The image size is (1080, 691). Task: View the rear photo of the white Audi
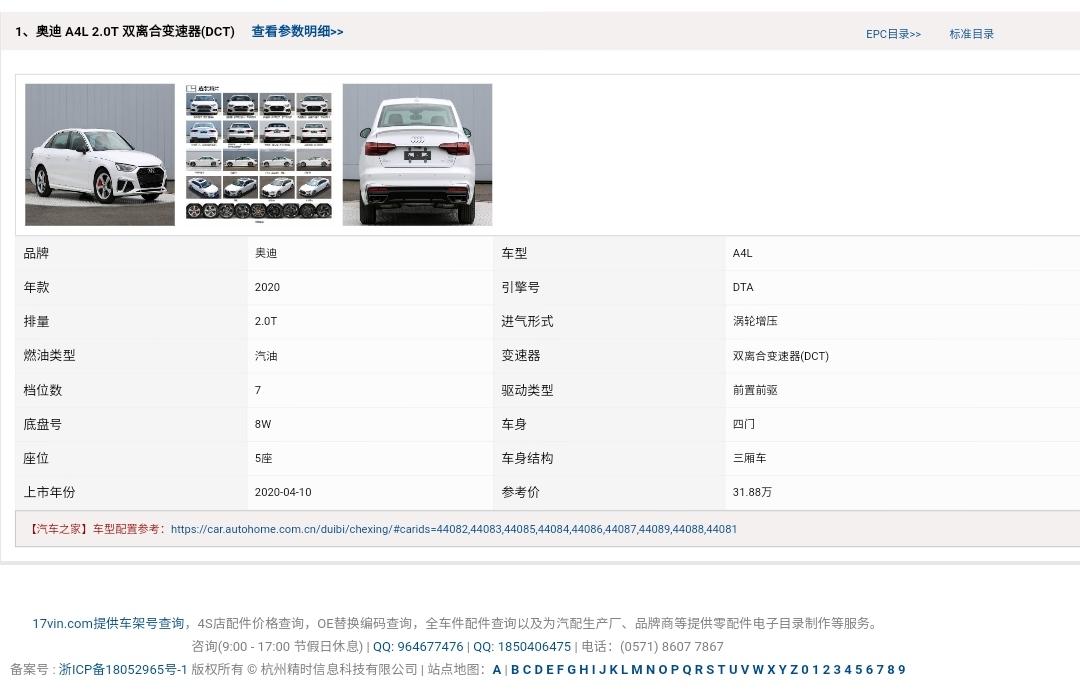[417, 154]
